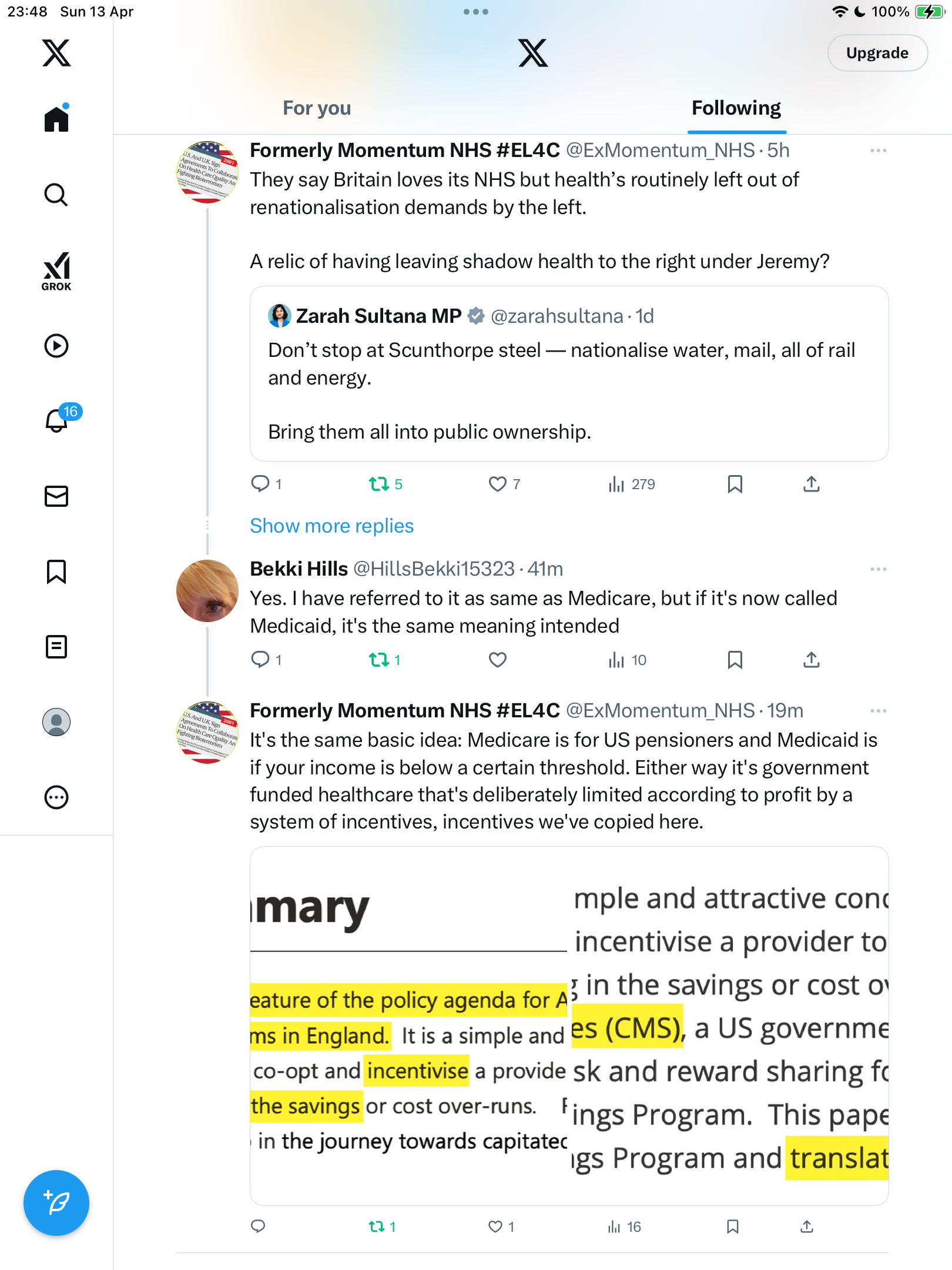Switch to the For you tab
The width and height of the screenshot is (952, 1270).
tap(317, 108)
